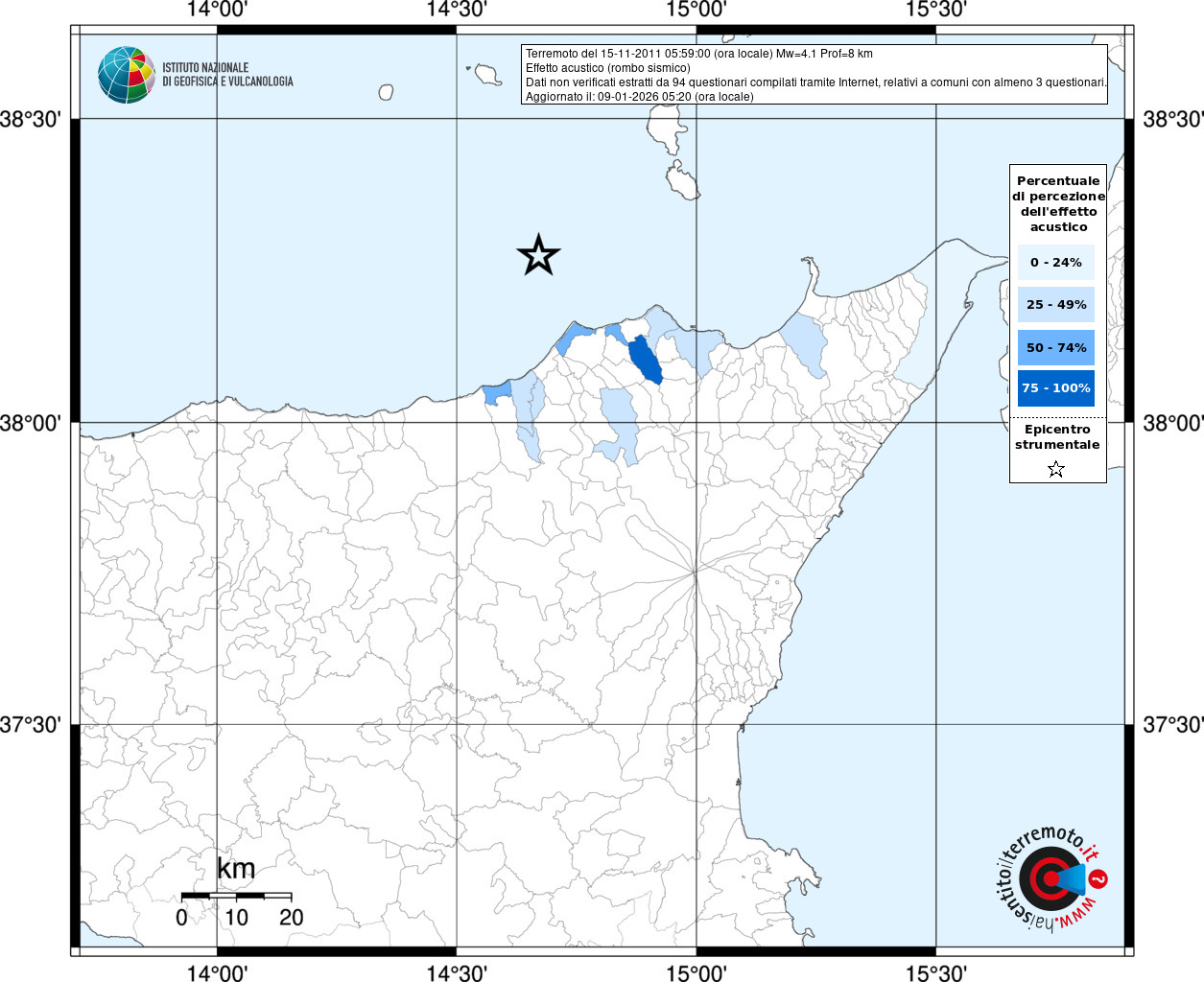Click the Percentuale di percezione legend heading
Image resolution: width=1204 pixels, height=982 pixels.
pyautogui.click(x=1058, y=203)
